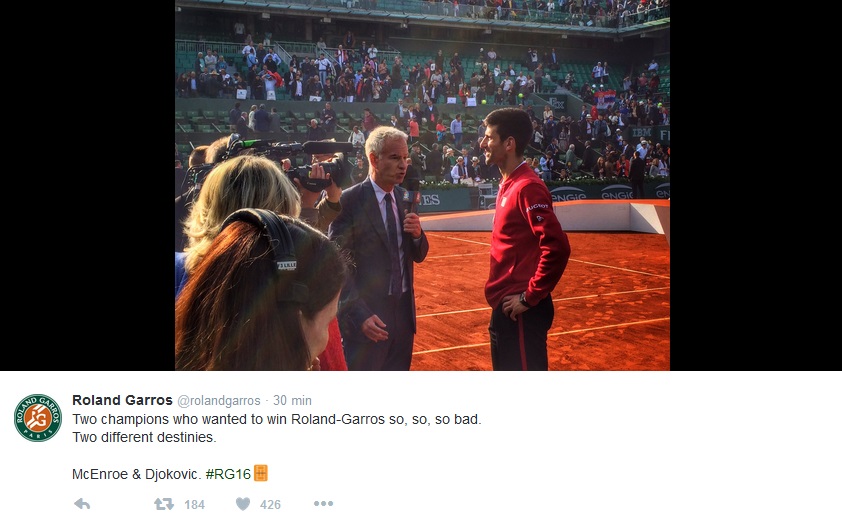Image resolution: width=842 pixels, height=526 pixels.
Task: Click Djokovic in the red jacket
Action: 524,239
